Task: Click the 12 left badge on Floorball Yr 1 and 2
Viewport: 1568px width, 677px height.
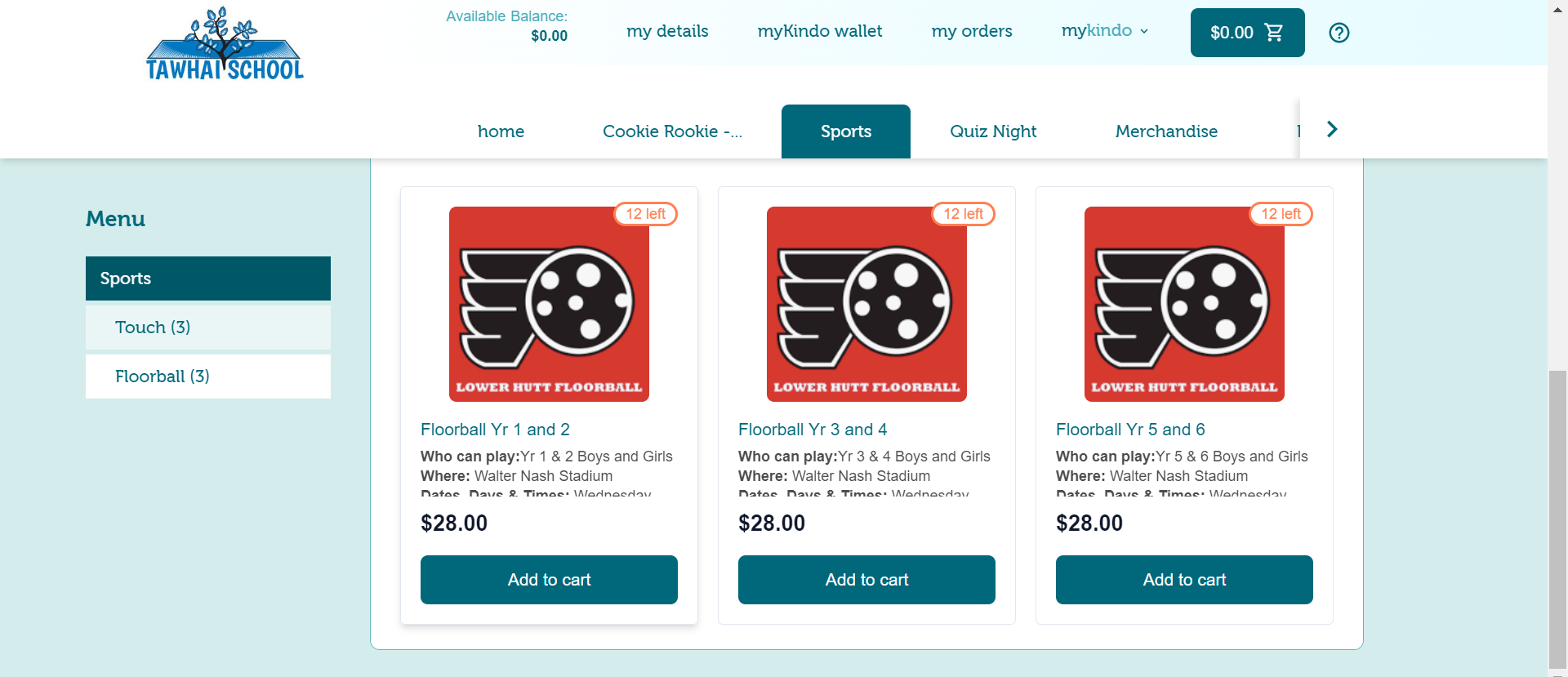Action: click(645, 214)
